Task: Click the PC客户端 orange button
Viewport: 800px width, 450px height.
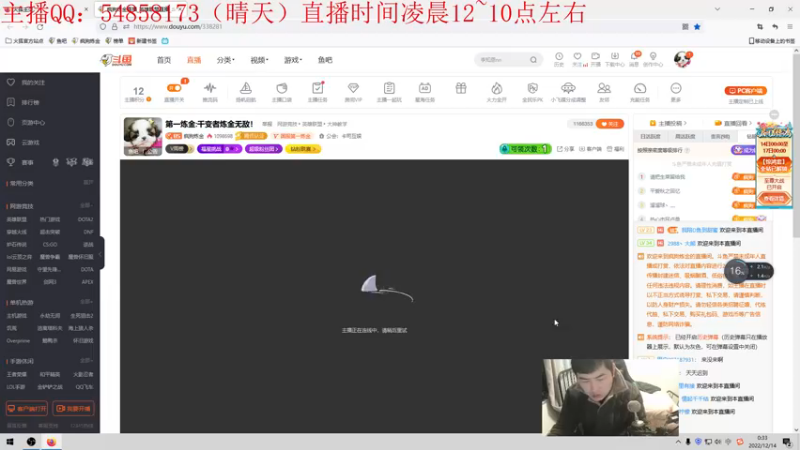Action: click(745, 91)
